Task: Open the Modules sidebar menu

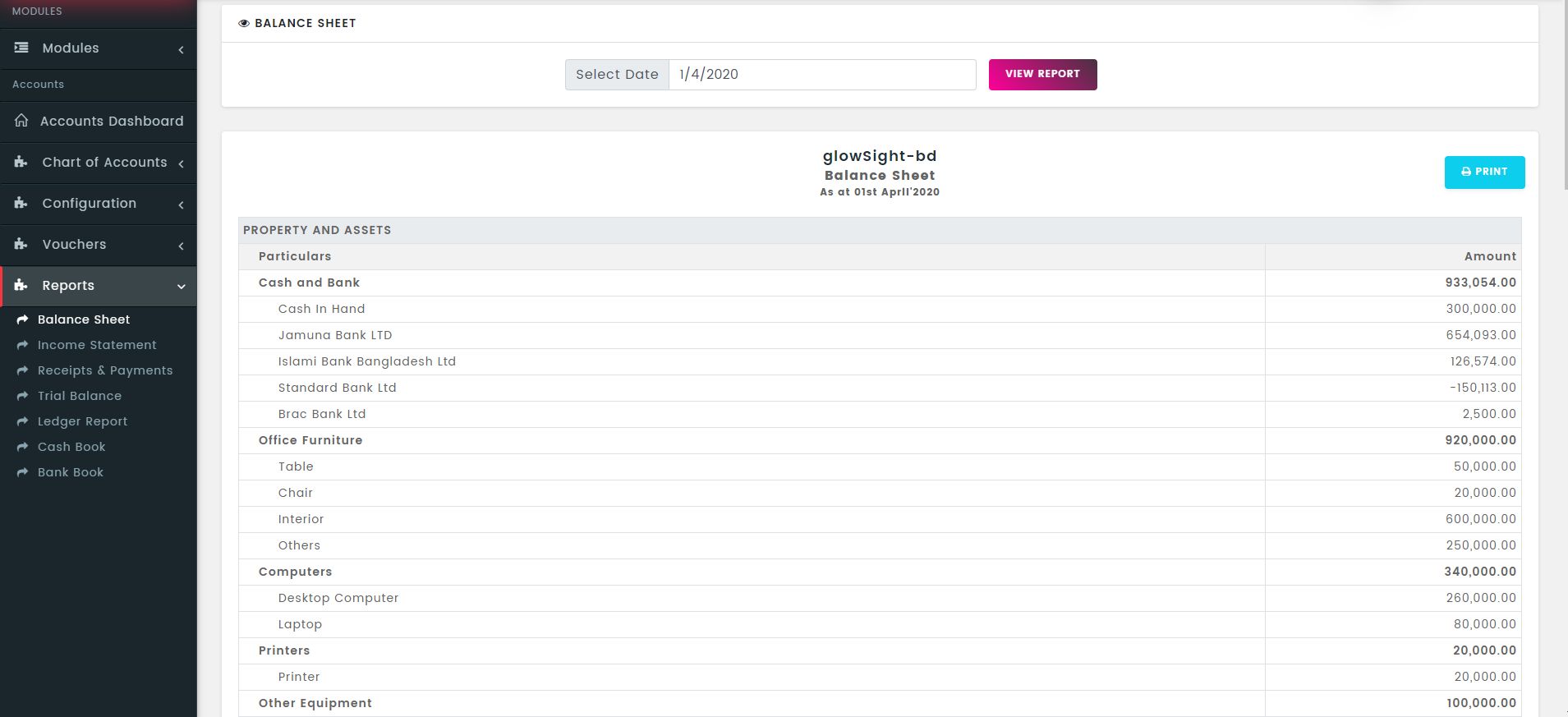Action: tap(99, 48)
